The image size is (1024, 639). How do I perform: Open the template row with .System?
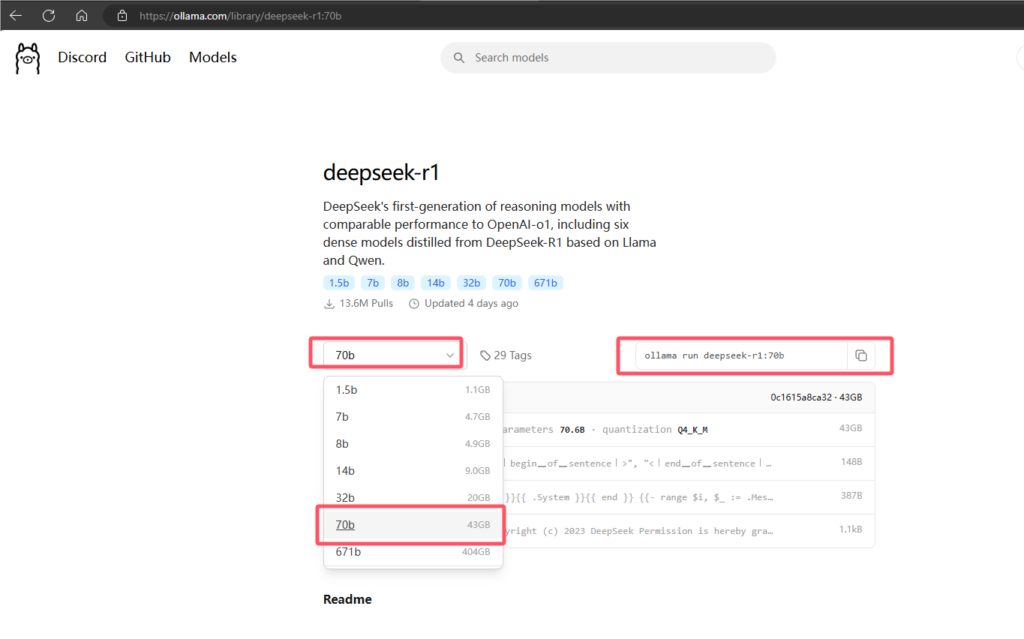coord(689,497)
